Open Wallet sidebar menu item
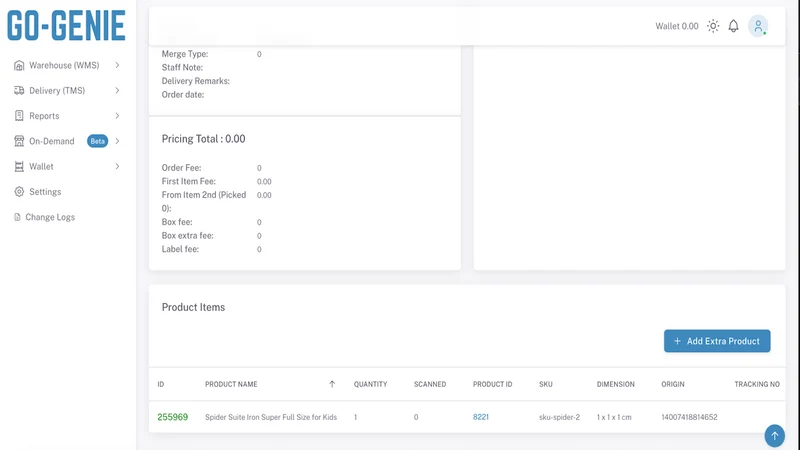The width and height of the screenshot is (800, 450). tap(41, 166)
